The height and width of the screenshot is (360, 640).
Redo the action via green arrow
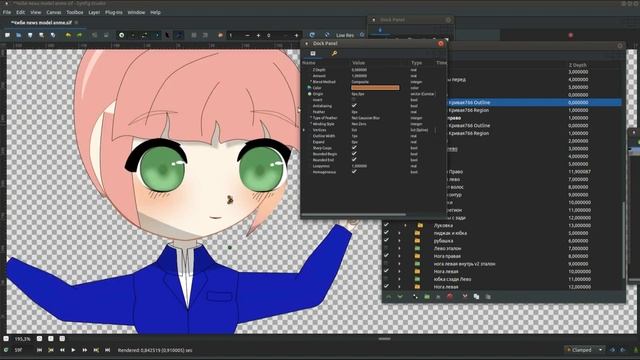[x=79, y=36]
